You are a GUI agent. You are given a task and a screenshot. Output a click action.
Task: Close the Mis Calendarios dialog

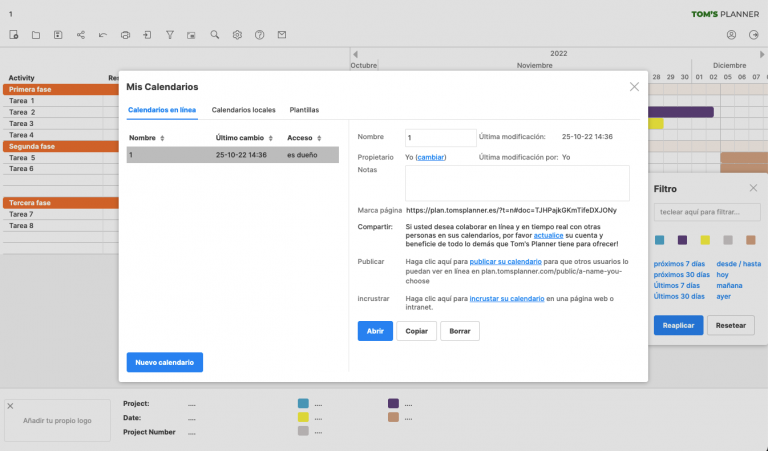pyautogui.click(x=634, y=87)
